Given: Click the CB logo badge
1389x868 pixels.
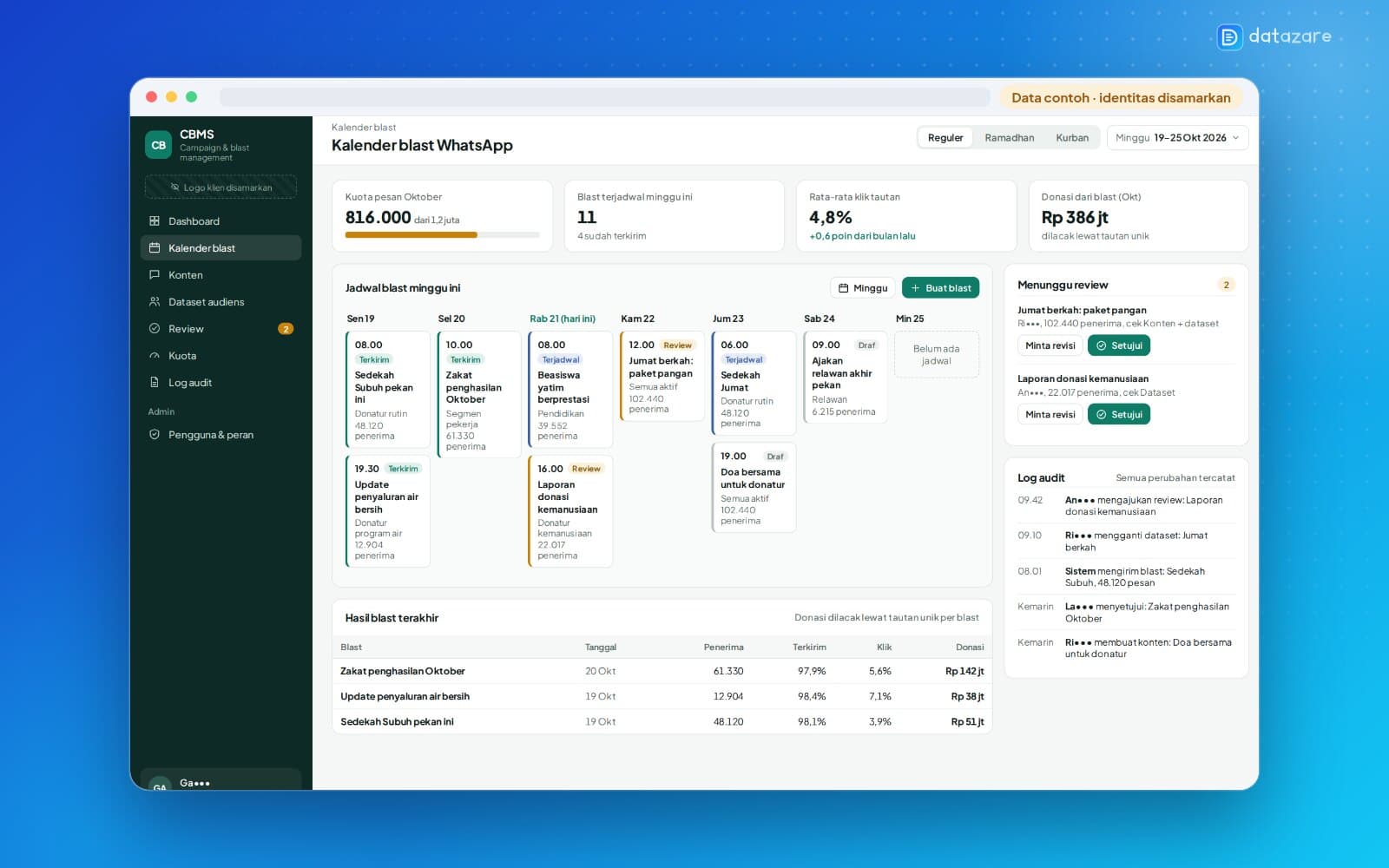Looking at the screenshot, I should (158, 145).
